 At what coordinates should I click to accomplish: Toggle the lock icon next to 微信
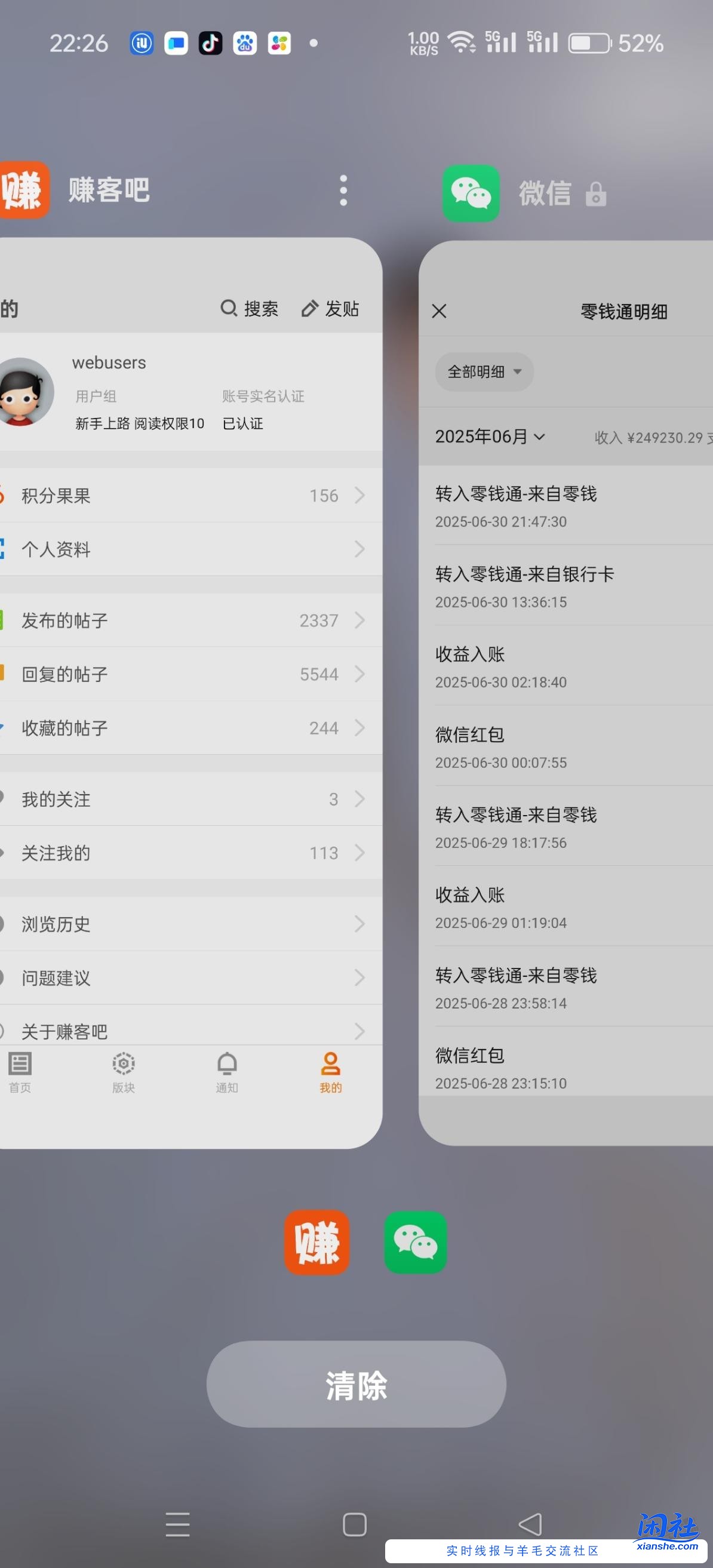[595, 195]
